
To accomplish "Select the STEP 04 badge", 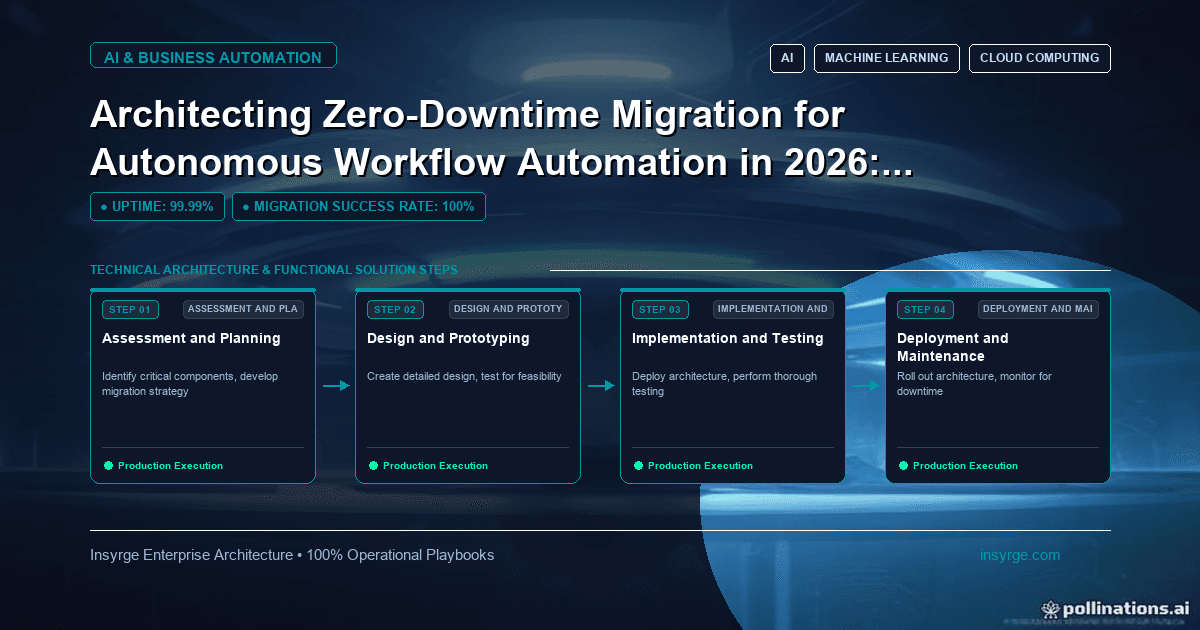I will tap(925, 309).
